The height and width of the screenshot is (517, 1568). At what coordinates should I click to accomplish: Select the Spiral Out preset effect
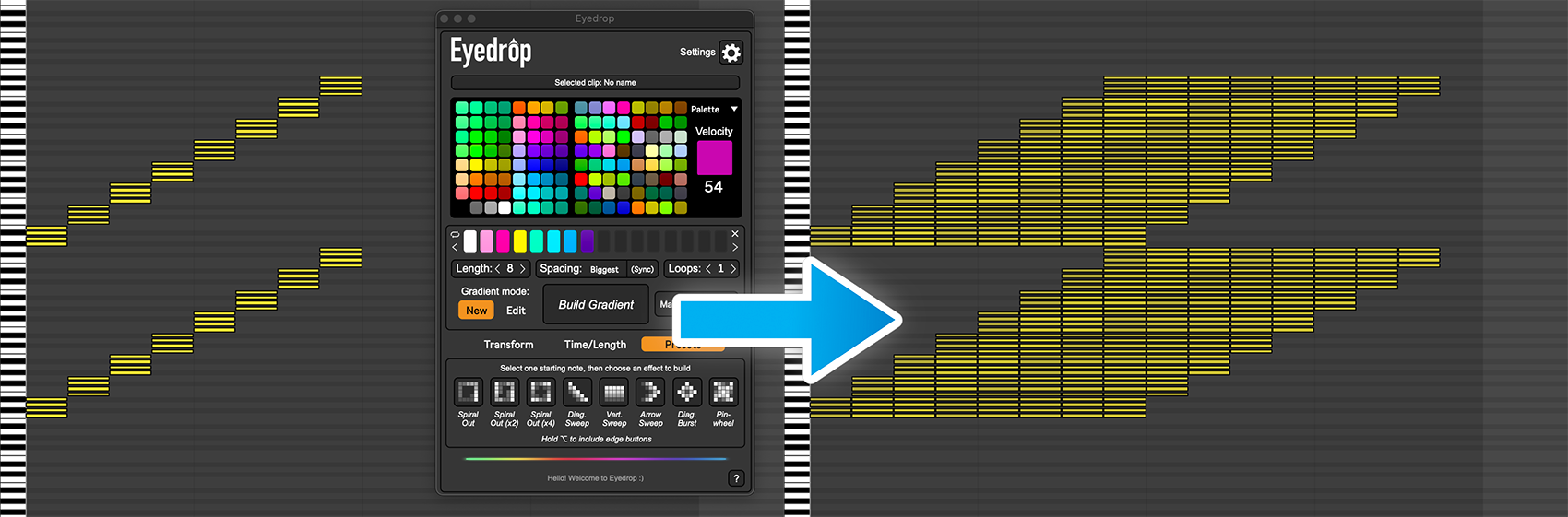(469, 393)
